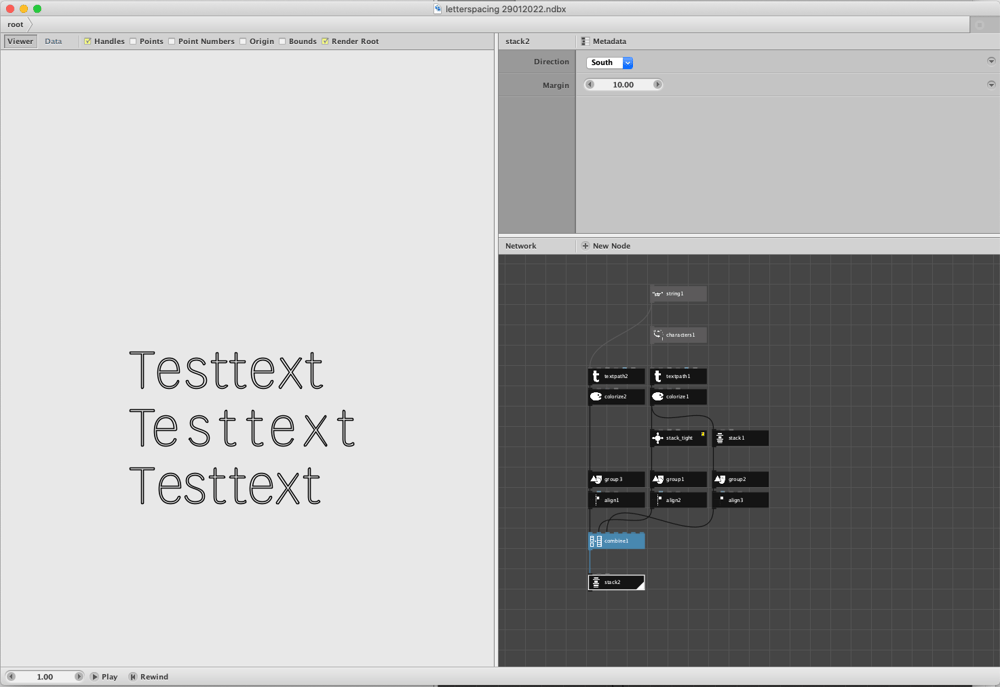Viewport: 1000px width, 687px height.
Task: Switch to the Viewer tab
Action: pos(20,41)
